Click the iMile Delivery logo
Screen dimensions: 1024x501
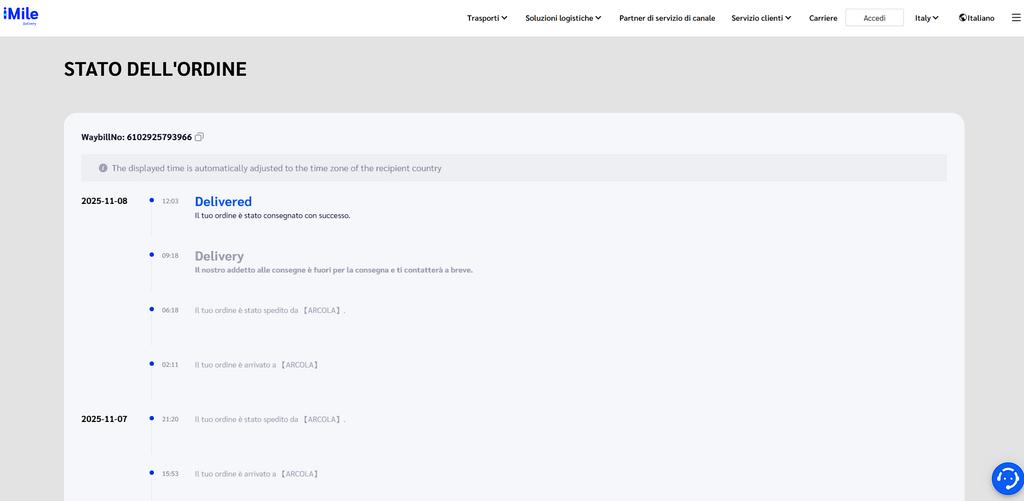click(x=21, y=16)
